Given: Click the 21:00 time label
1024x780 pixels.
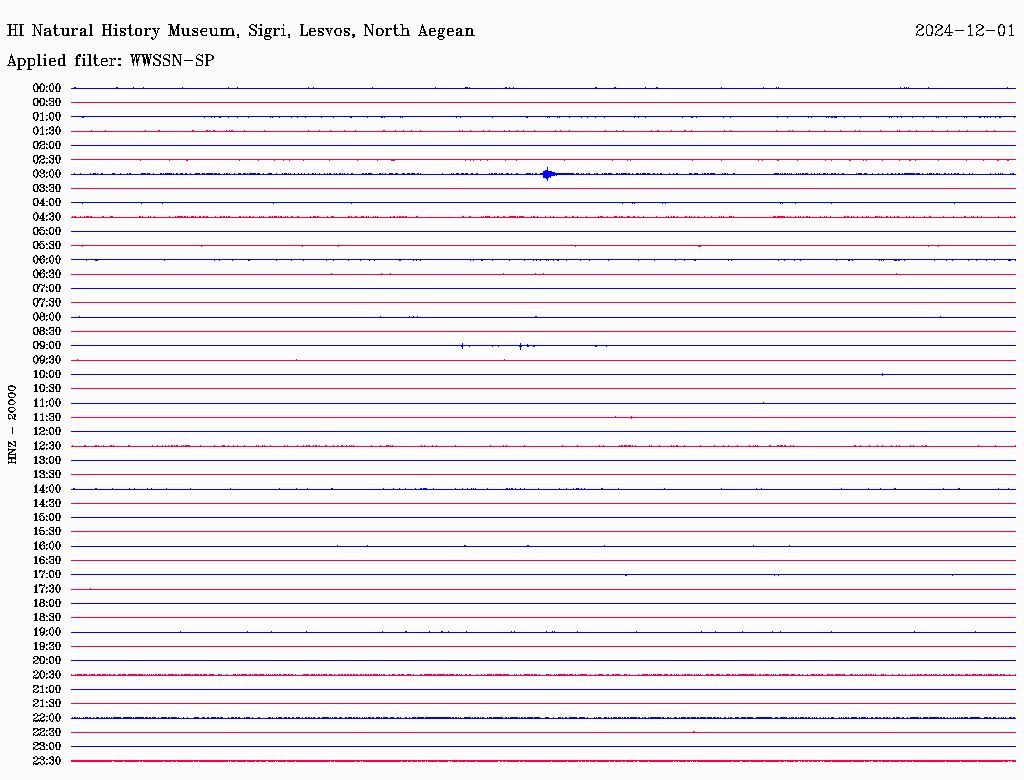Looking at the screenshot, I should (47, 689).
